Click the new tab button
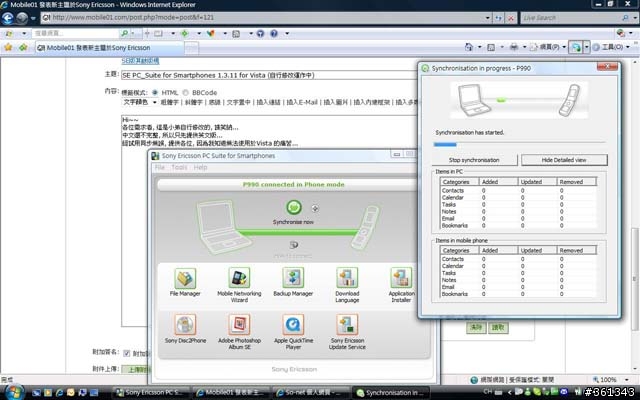The height and width of the screenshot is (400, 640). tap(191, 48)
